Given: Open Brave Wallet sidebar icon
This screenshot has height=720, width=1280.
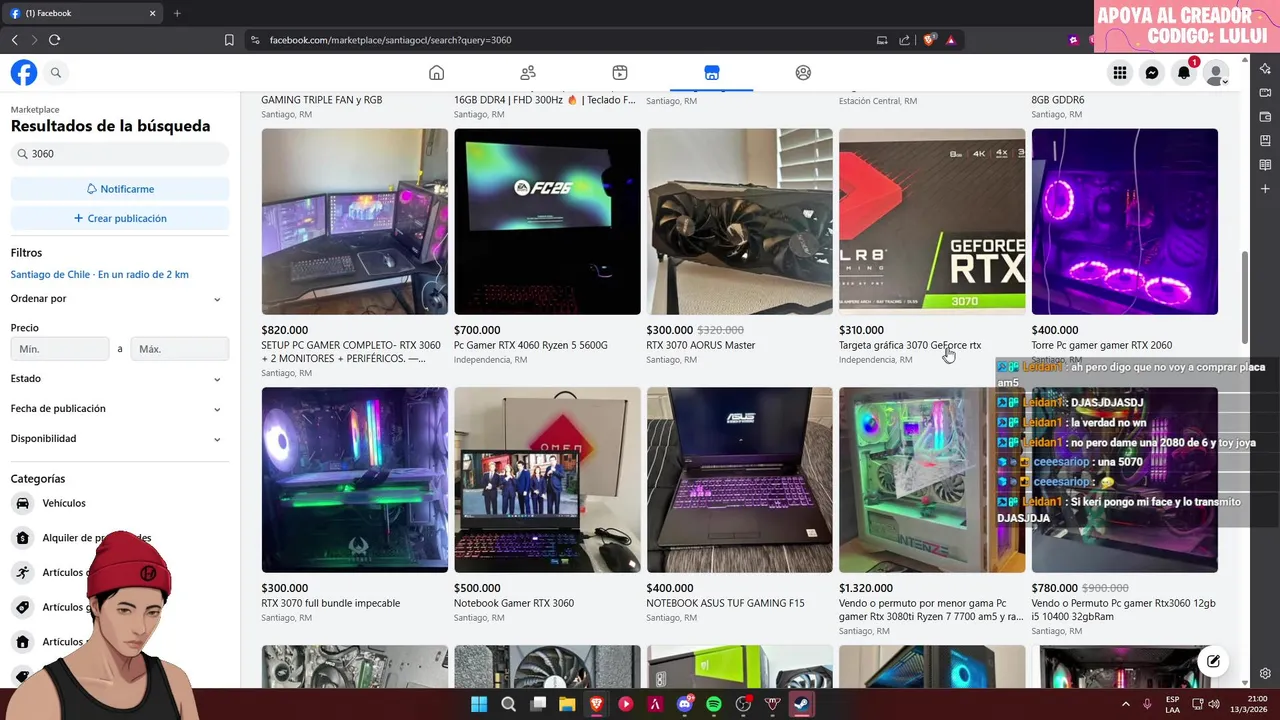Looking at the screenshot, I should point(1265,117).
